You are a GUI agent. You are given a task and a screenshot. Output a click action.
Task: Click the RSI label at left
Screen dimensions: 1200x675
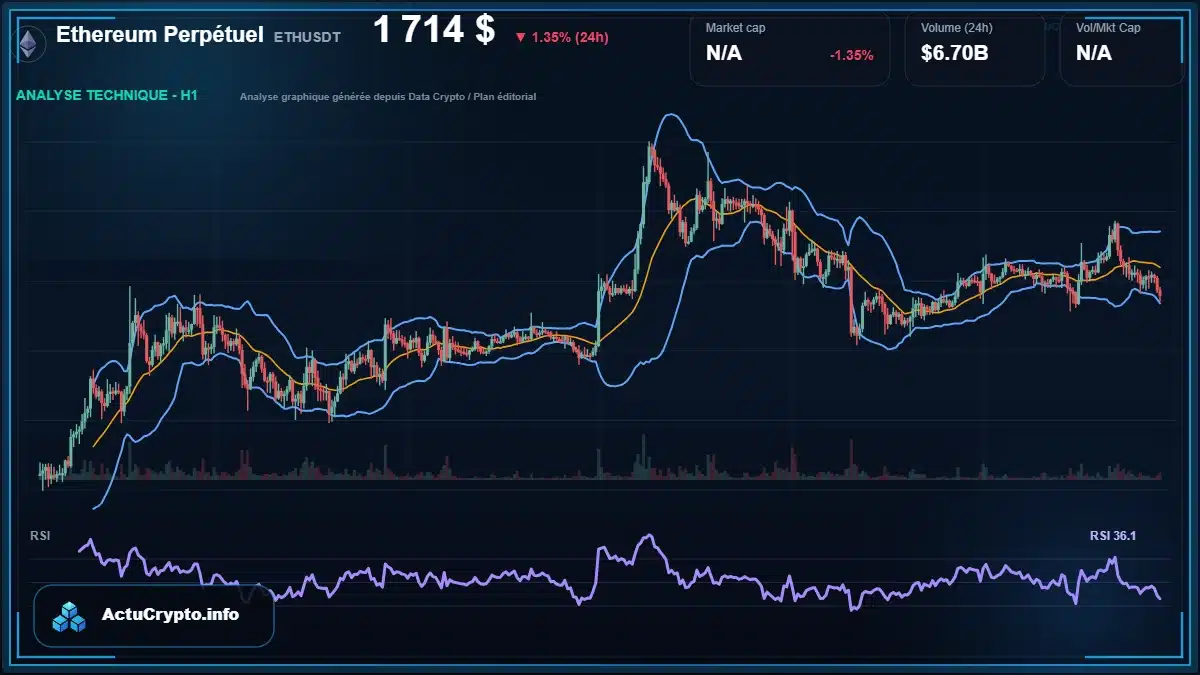click(40, 536)
